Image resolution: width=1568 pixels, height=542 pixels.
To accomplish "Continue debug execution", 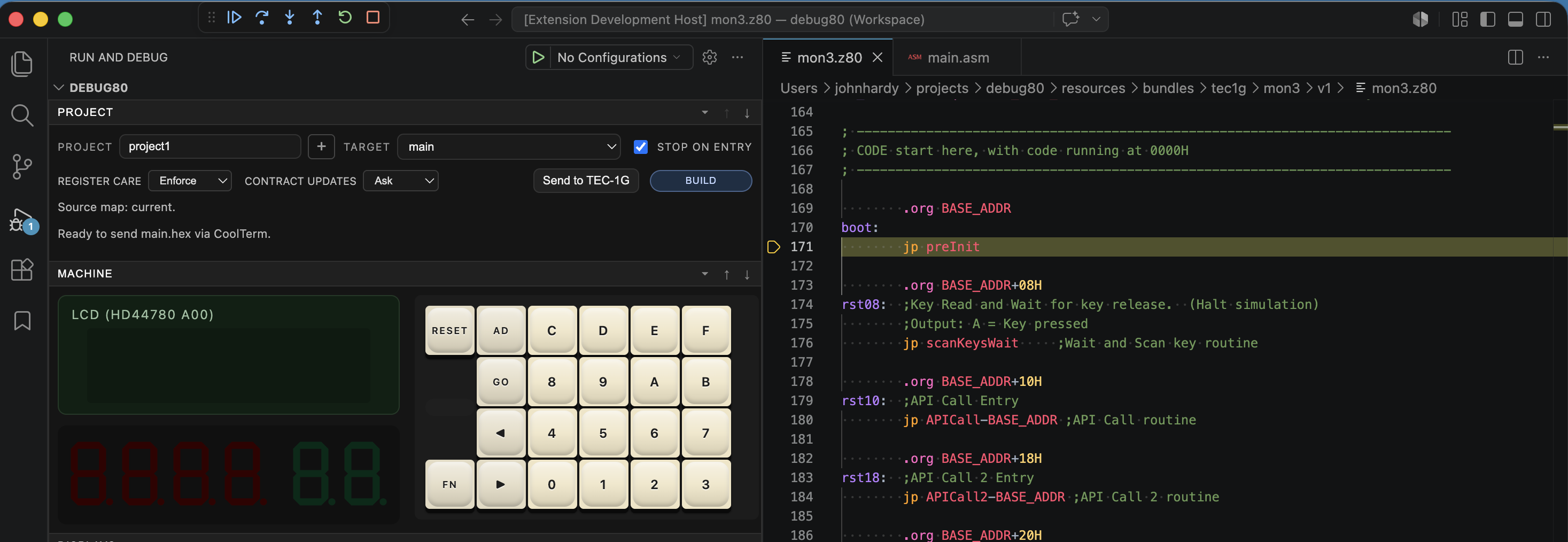I will point(235,18).
